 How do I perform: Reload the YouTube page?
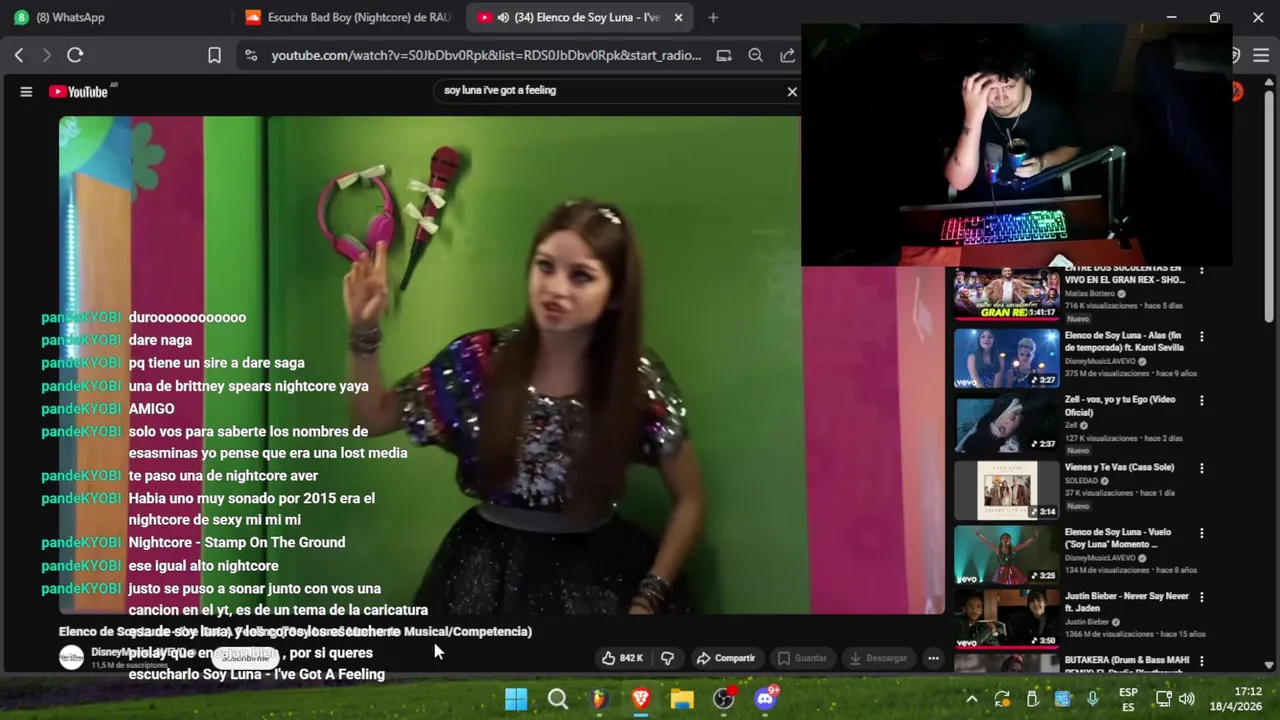(75, 55)
